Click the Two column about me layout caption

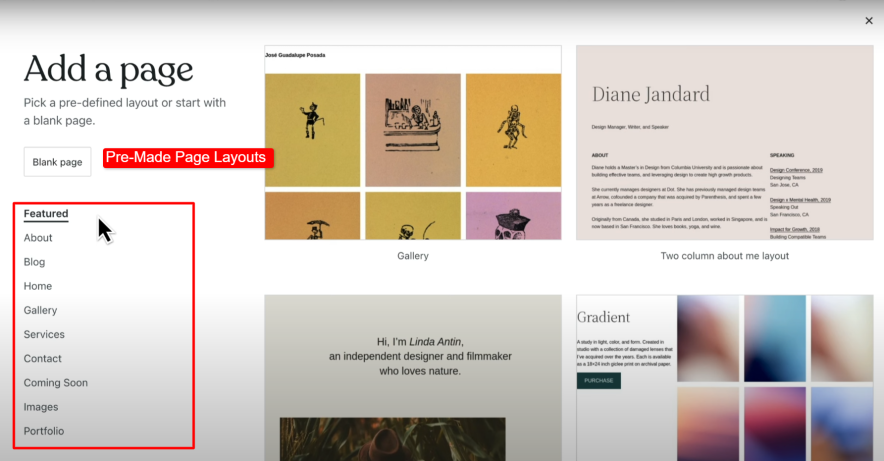724,256
